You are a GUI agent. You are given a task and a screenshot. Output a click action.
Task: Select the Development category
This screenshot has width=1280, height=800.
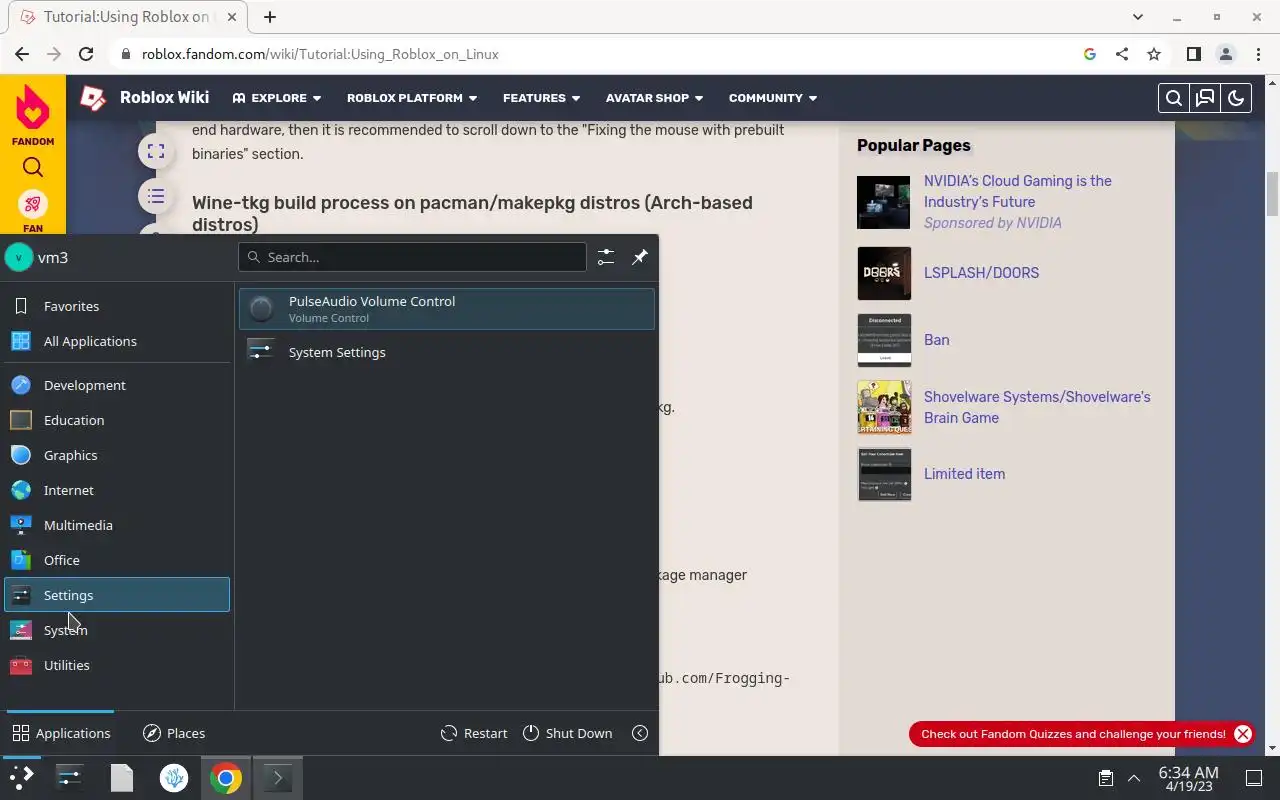pyautogui.click(x=117, y=385)
